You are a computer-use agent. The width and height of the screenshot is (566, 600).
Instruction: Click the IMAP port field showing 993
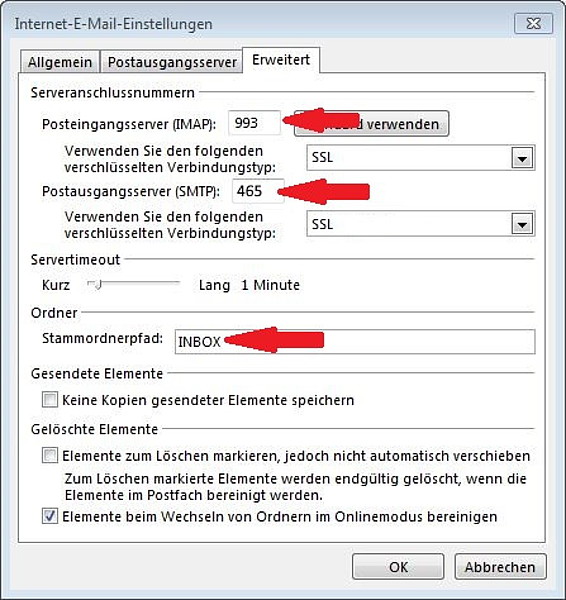pyautogui.click(x=254, y=123)
